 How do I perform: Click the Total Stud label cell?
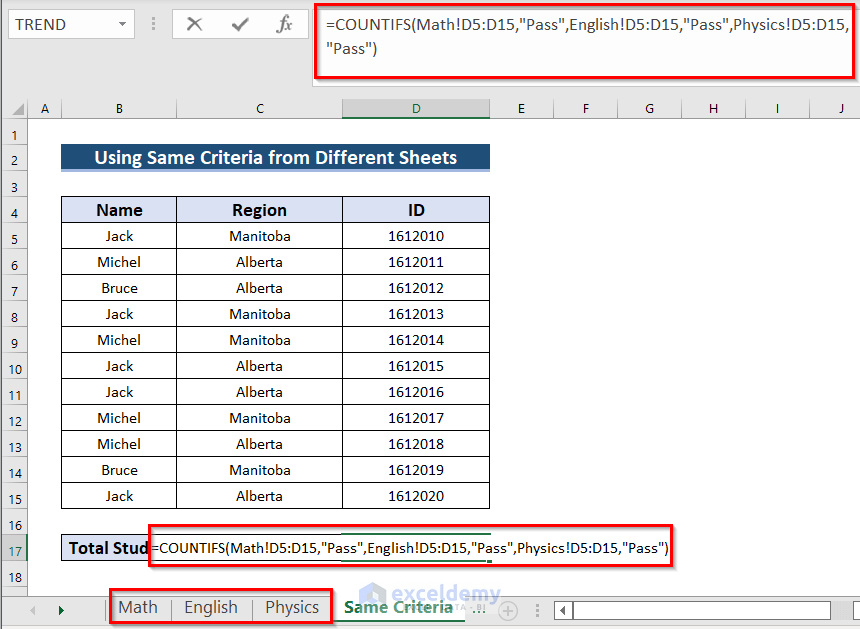tap(106, 547)
